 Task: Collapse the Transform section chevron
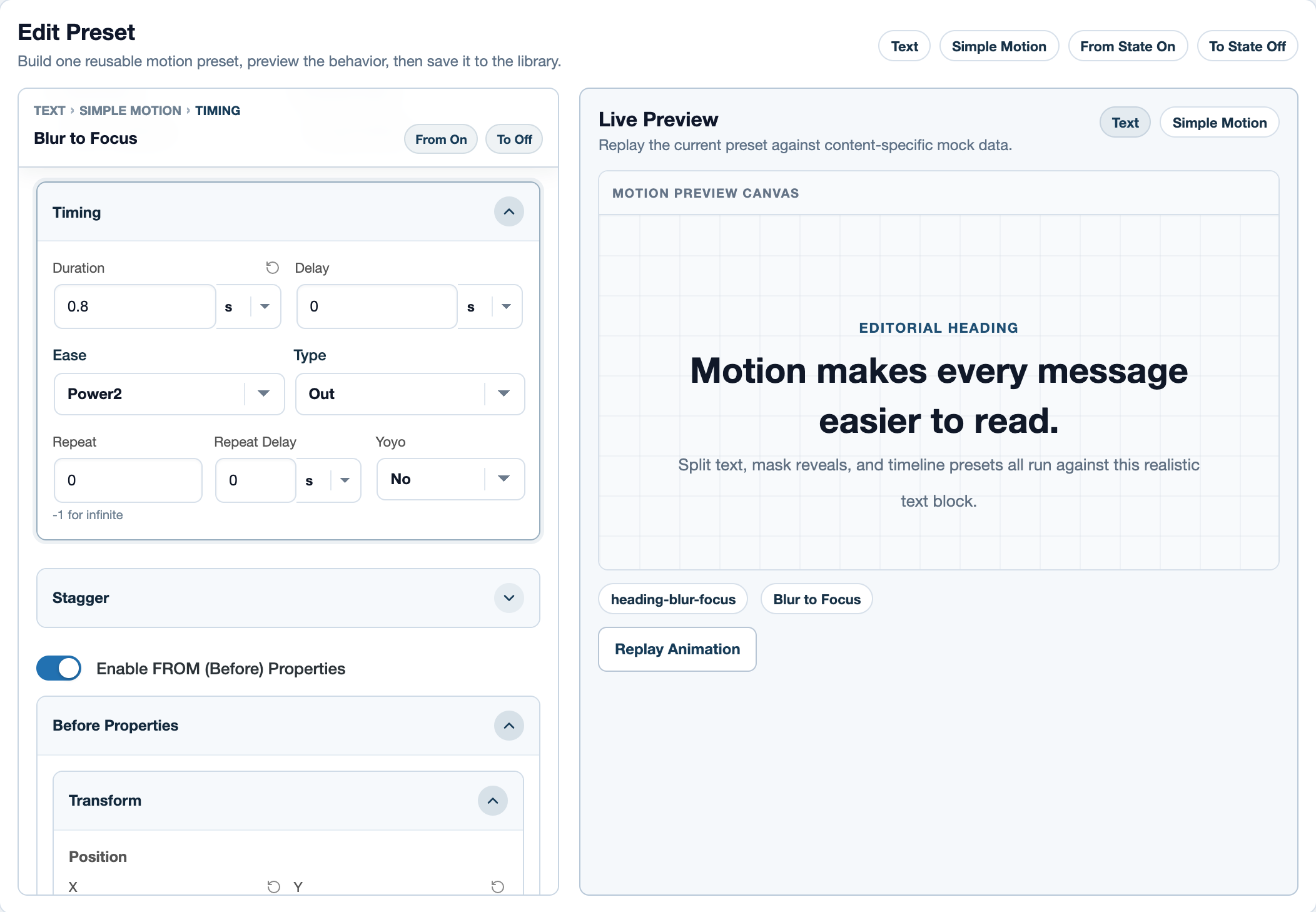point(493,801)
